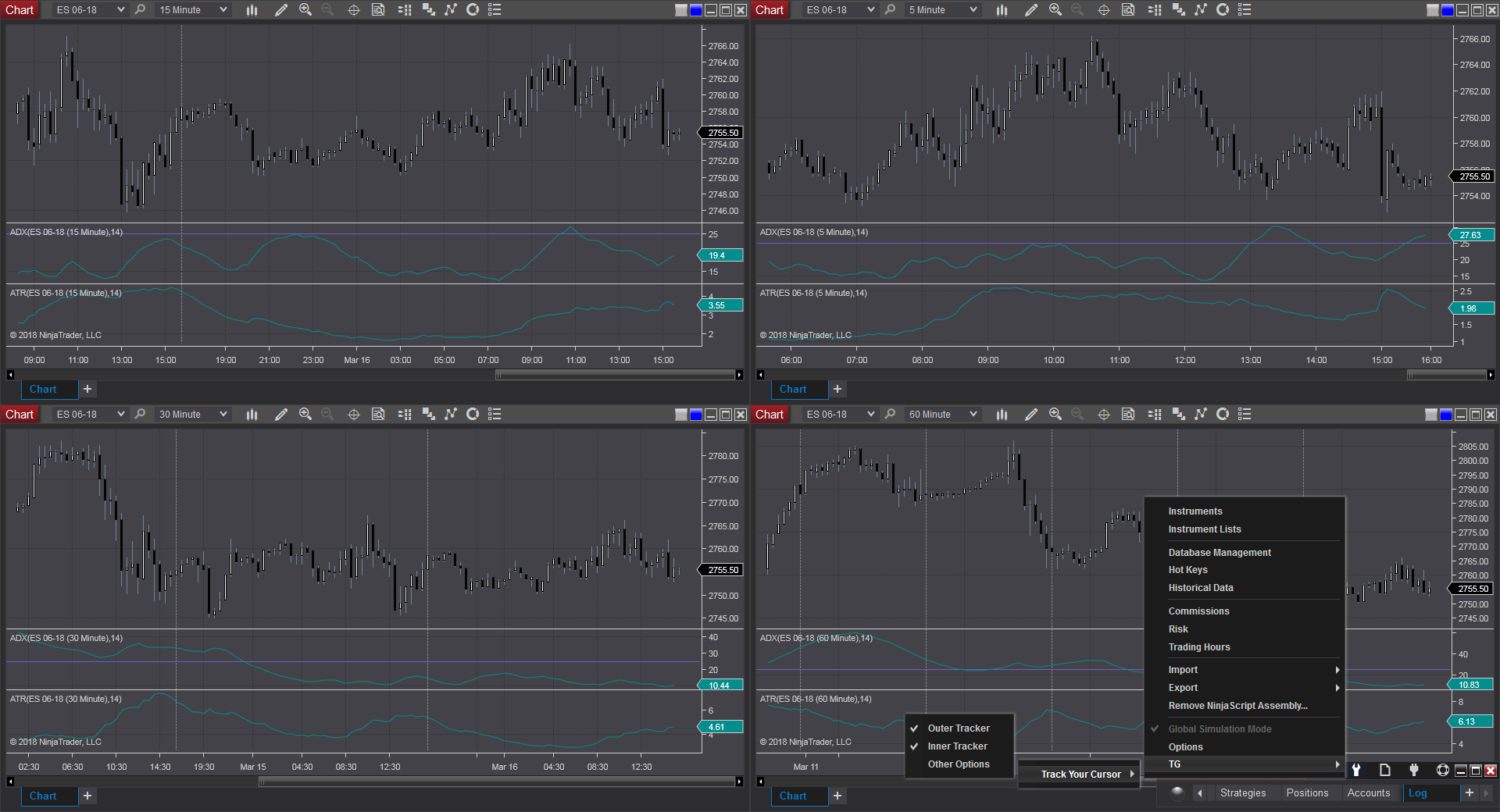
Task: Click Other Options in the tracker submenu
Action: [x=959, y=764]
